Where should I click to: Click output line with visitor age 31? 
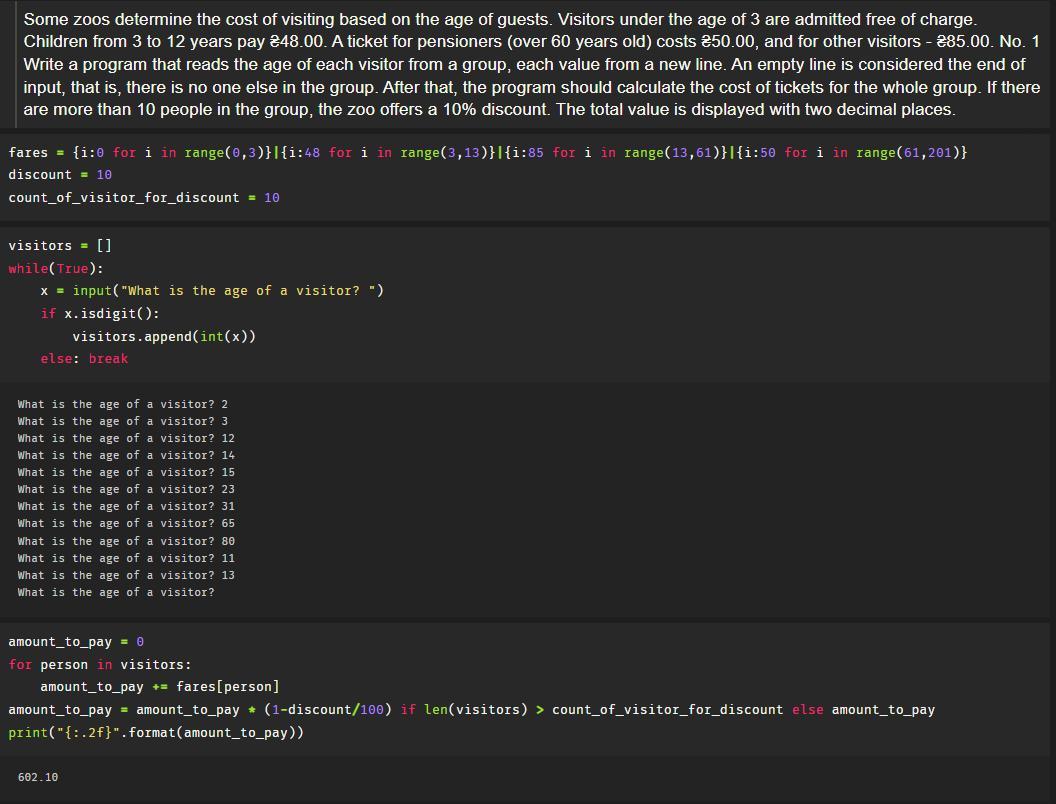(x=126, y=506)
